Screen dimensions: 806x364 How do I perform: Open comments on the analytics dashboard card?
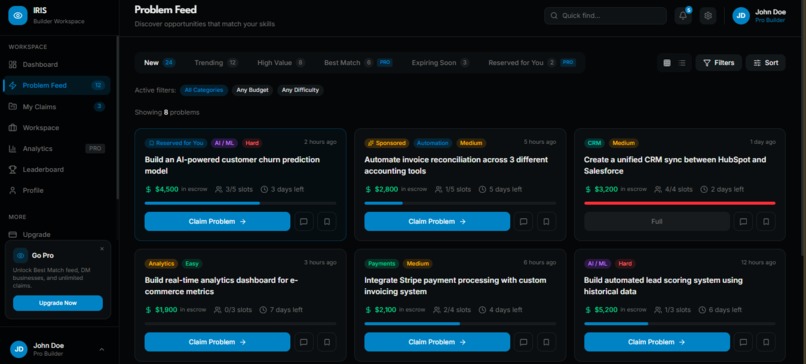pyautogui.click(x=304, y=342)
